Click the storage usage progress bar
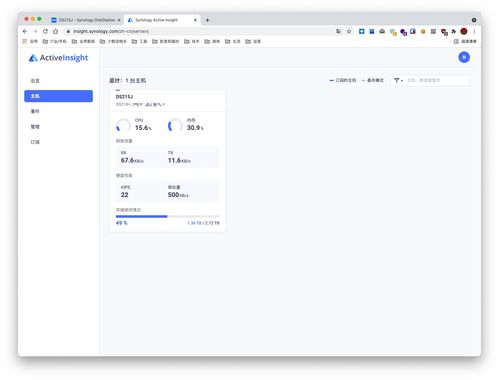The height and width of the screenshot is (380, 499). [168, 217]
